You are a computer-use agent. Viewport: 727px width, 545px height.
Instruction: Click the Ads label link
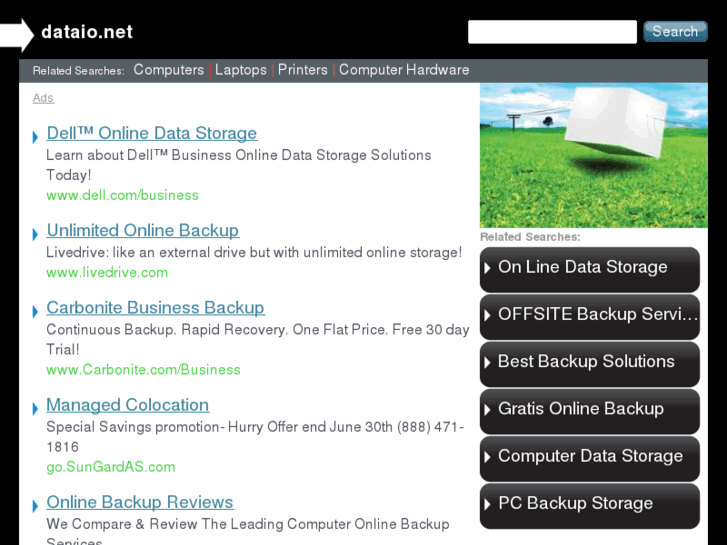[43, 98]
